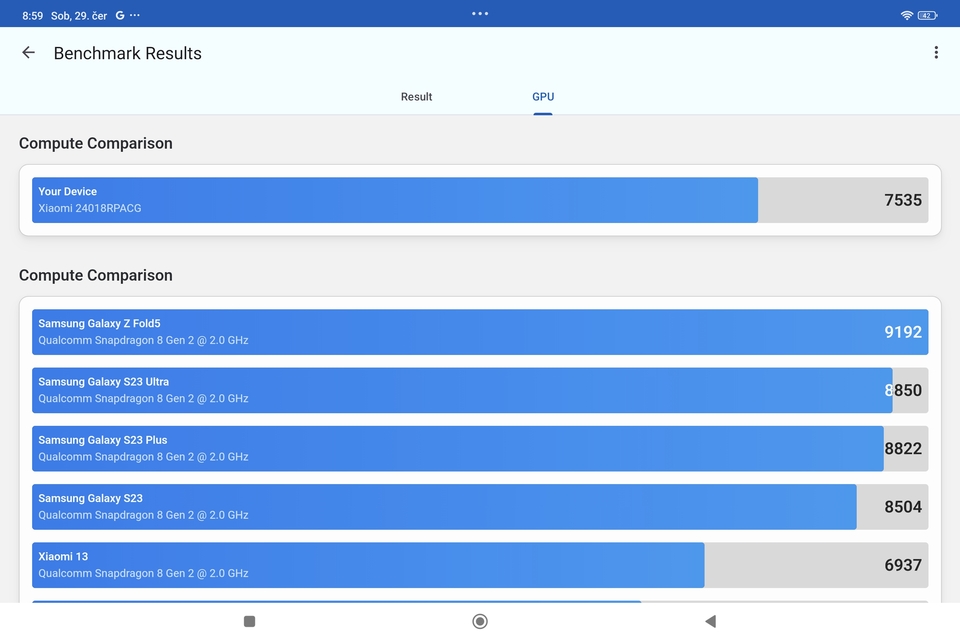The image size is (960, 640).
Task: Tap the Google G icon in status bar
Action: pos(119,14)
